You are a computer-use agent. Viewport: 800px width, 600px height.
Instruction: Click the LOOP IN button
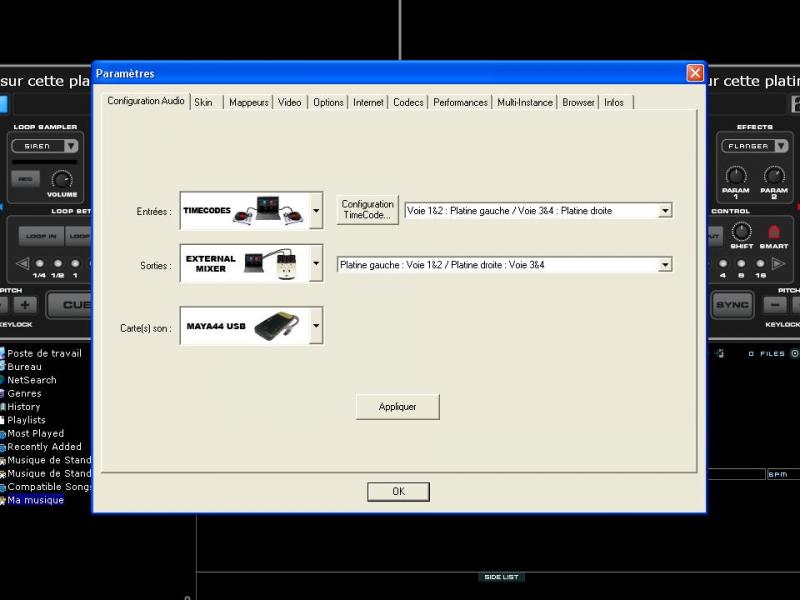41,236
